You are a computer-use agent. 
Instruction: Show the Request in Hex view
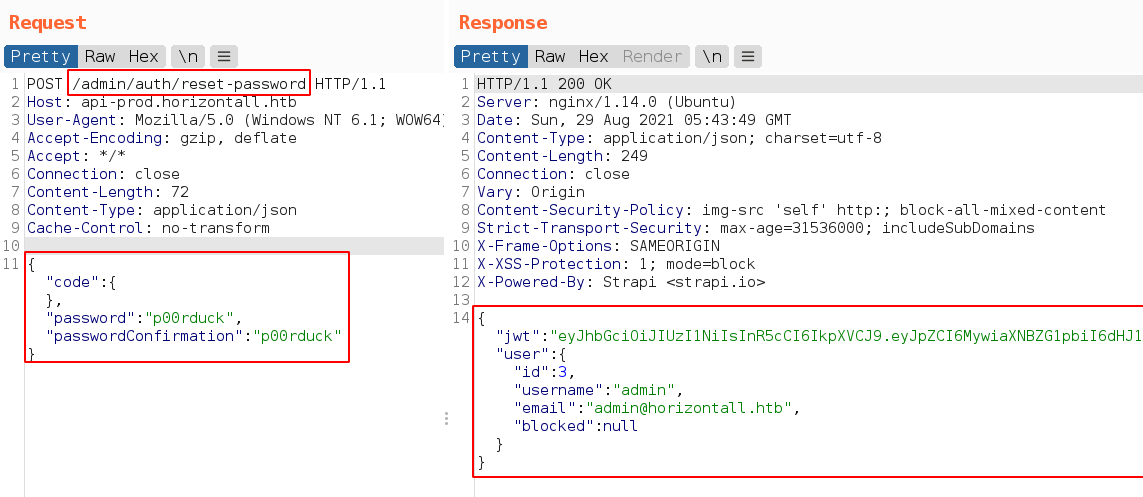(143, 56)
